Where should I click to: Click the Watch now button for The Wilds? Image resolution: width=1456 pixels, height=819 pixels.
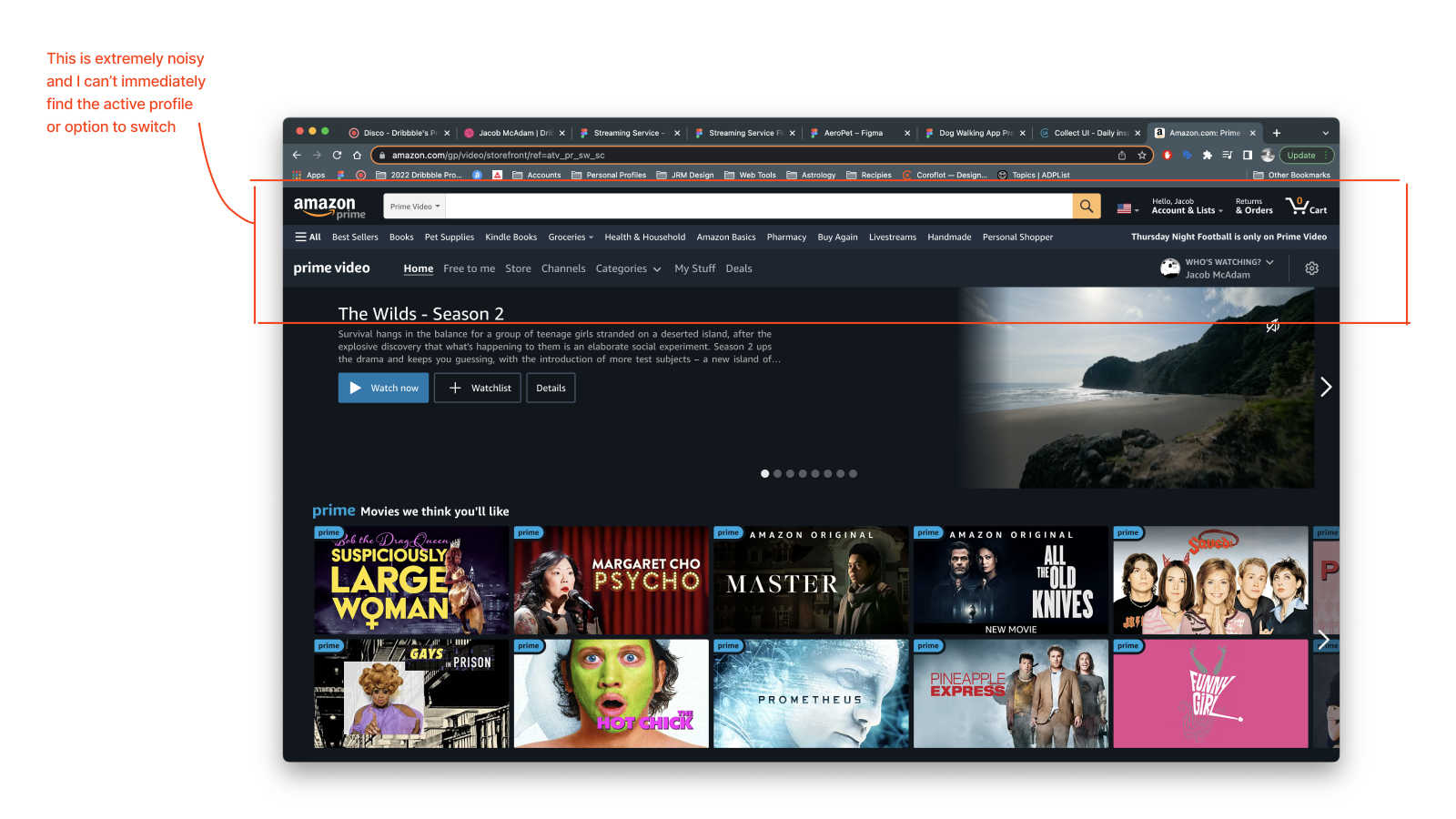point(383,388)
